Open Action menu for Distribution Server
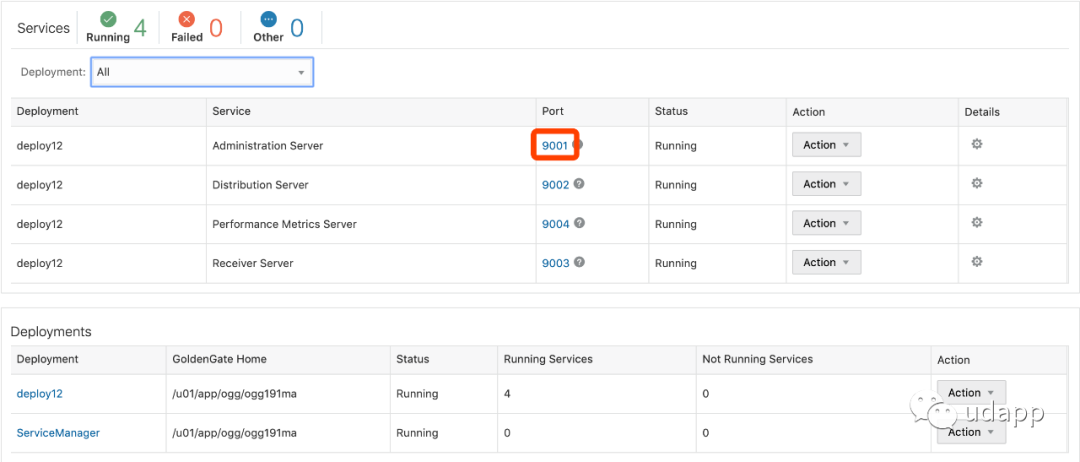 tap(827, 185)
